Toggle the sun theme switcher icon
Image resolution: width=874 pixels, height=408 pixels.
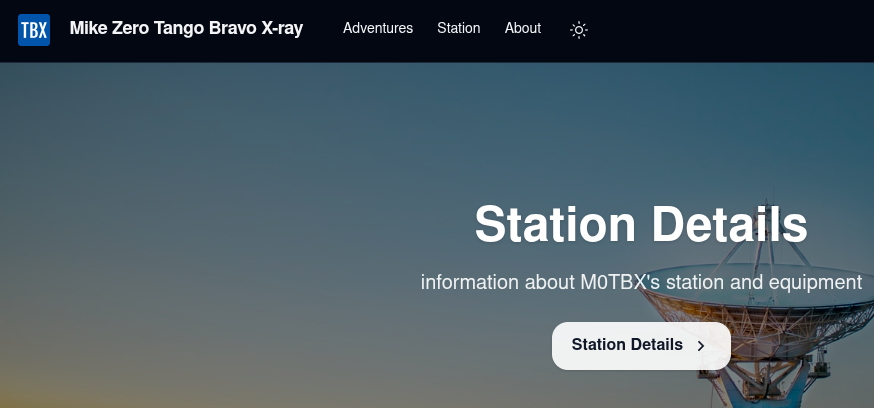point(578,30)
